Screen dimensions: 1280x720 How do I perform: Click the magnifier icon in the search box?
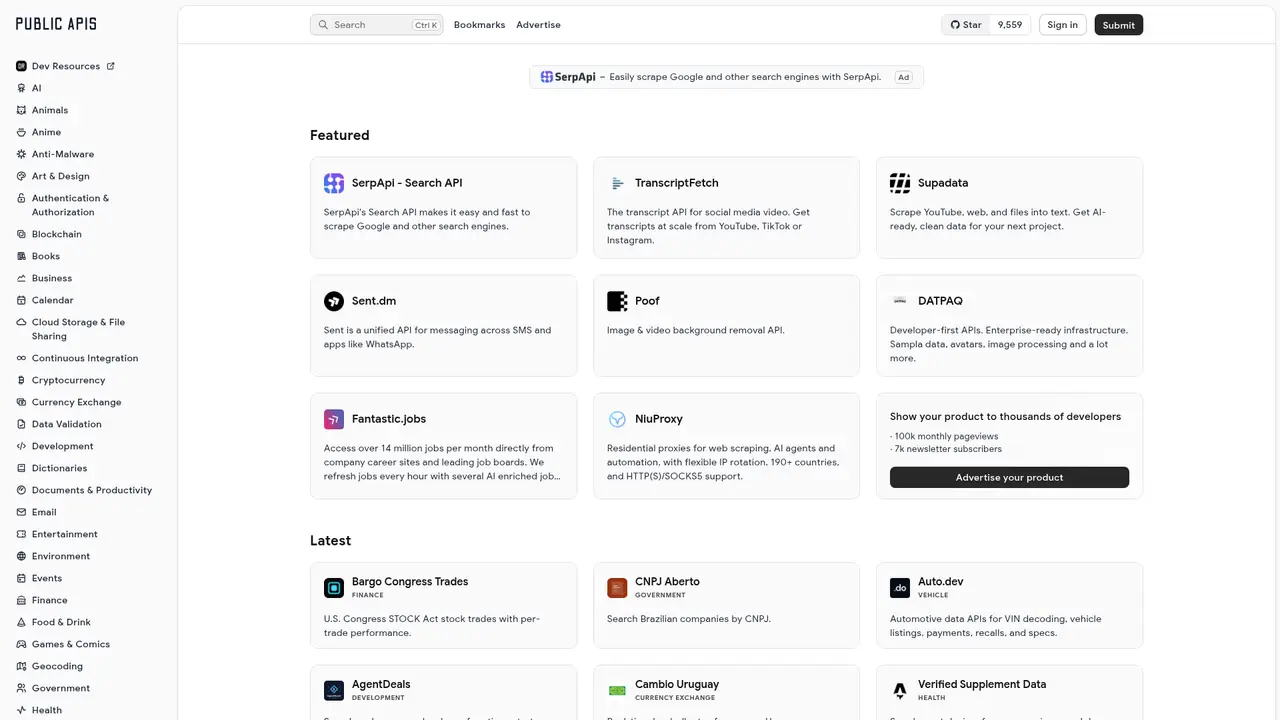coord(323,25)
